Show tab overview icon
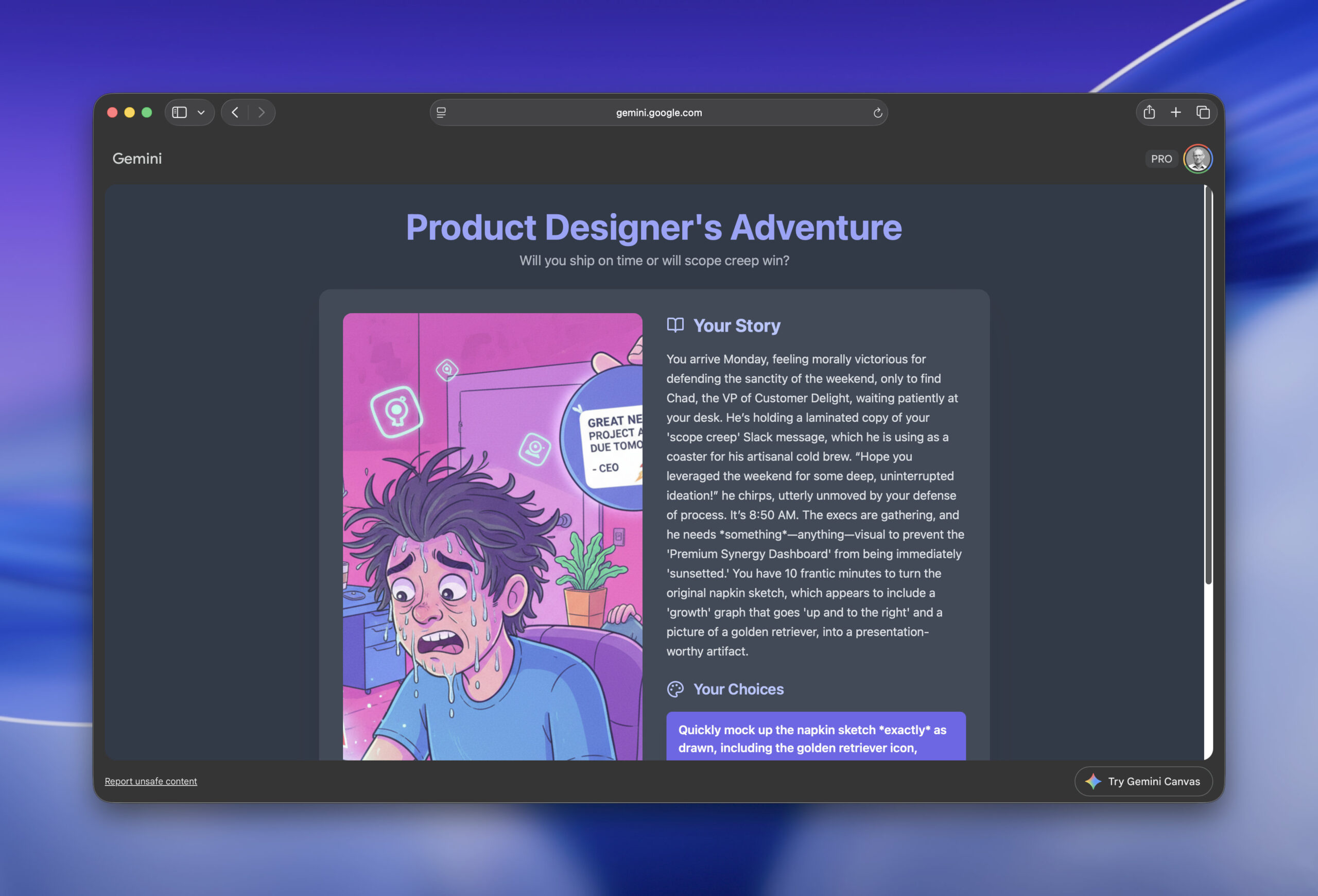 click(1202, 112)
